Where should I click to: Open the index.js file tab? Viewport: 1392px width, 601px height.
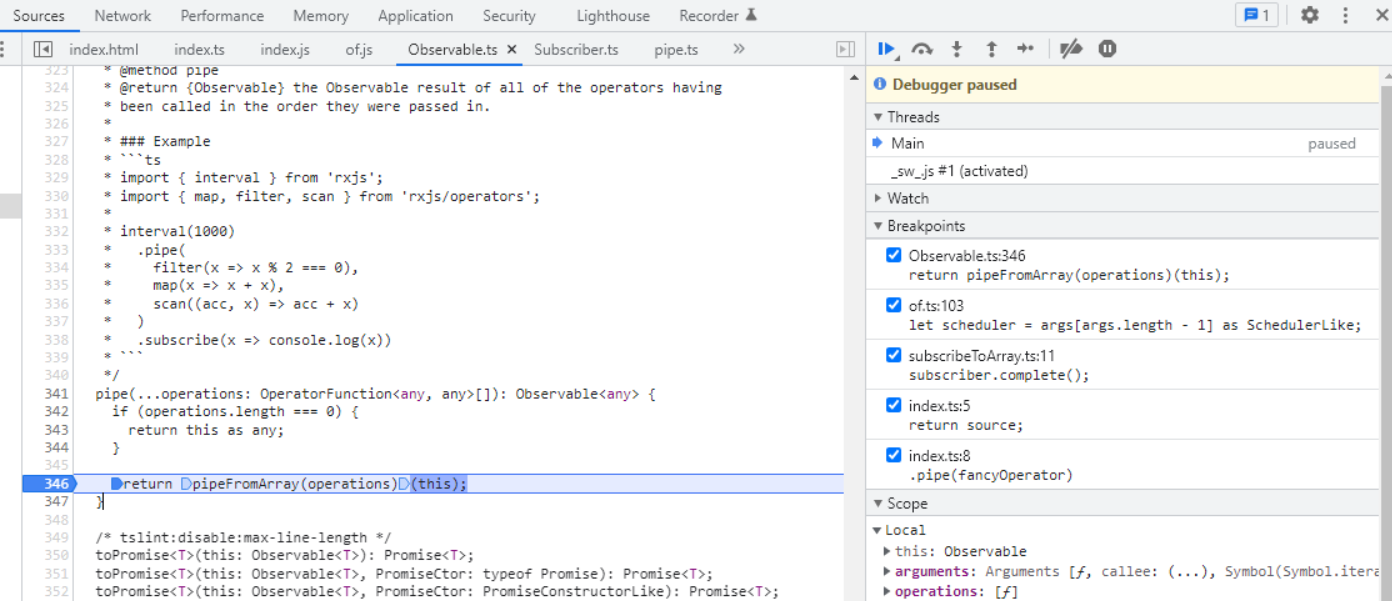pos(285,49)
